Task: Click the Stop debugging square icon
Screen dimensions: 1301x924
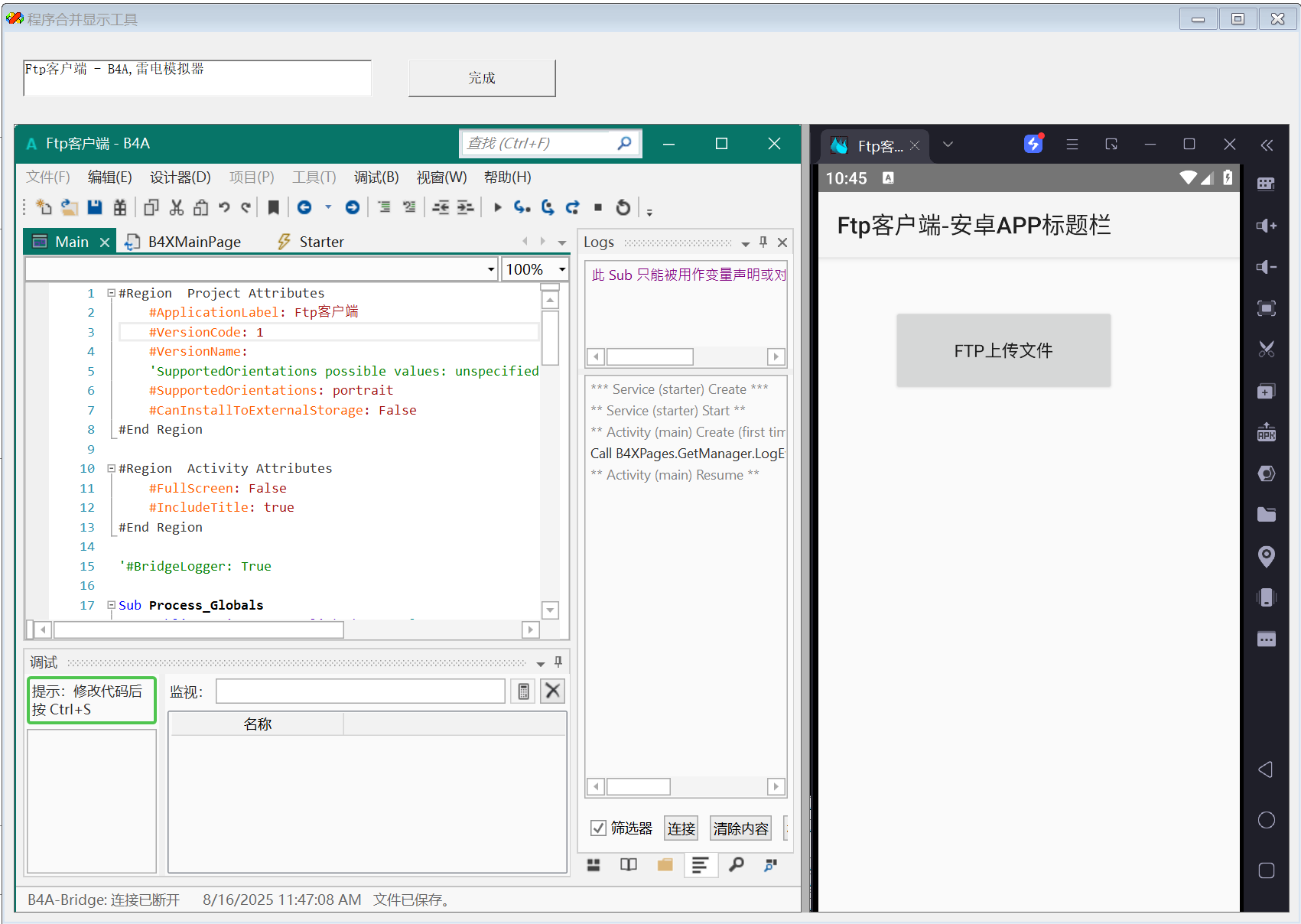Action: tap(598, 207)
